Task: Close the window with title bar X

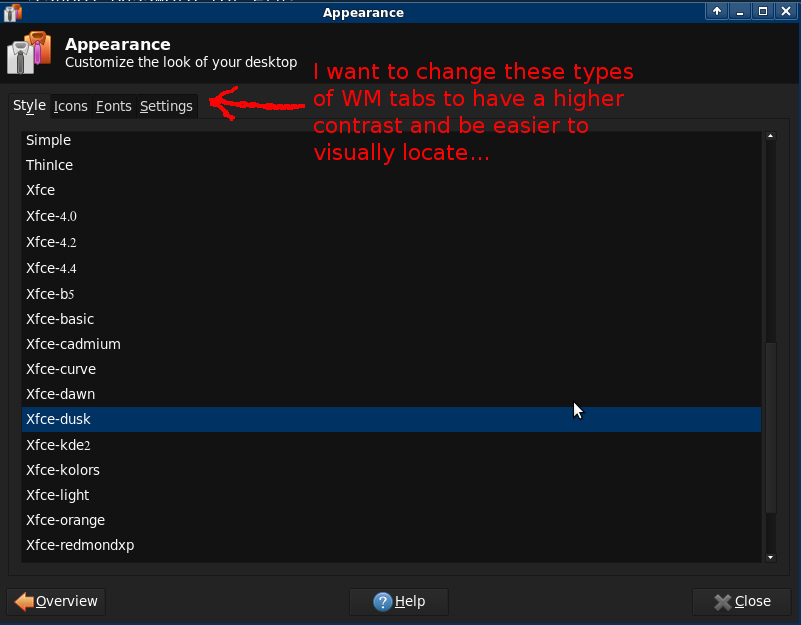Action: [786, 11]
